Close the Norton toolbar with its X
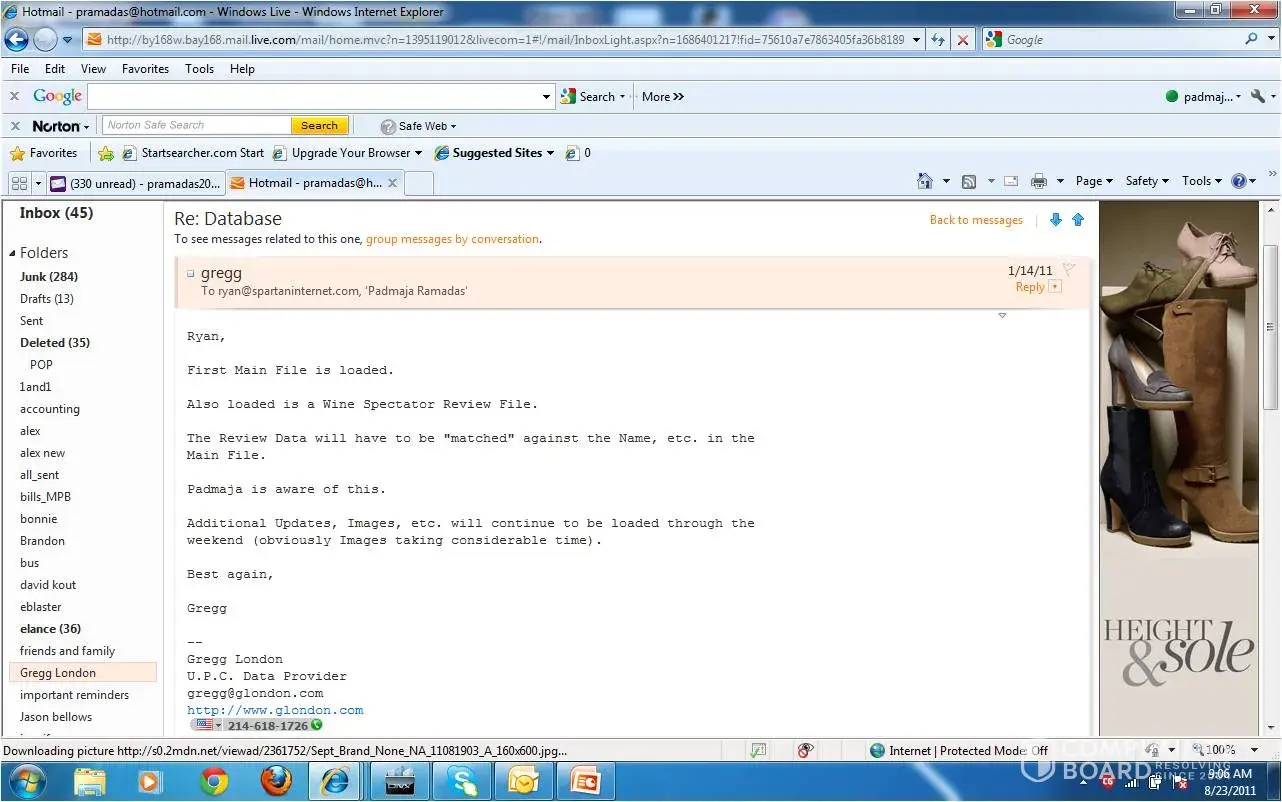The height and width of the screenshot is (802, 1282). tap(15, 126)
